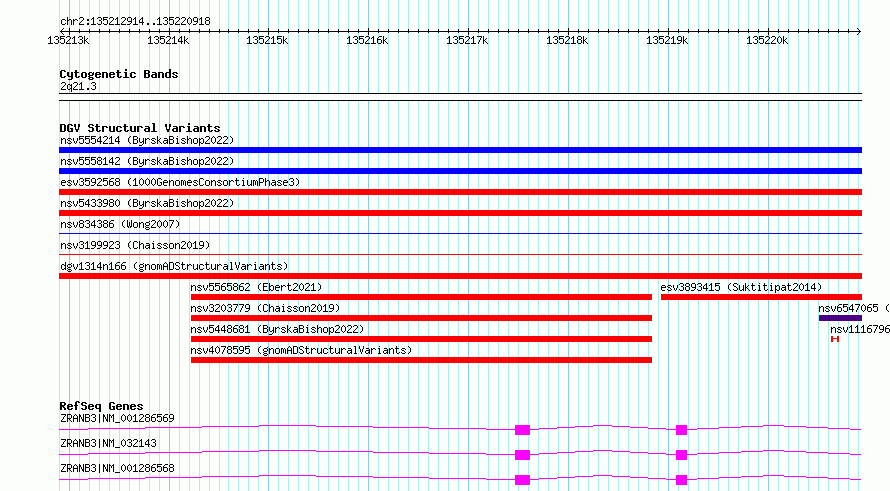The width and height of the screenshot is (890, 491).
Task: Open nsv3203779 (Chaisson2019) variant label
Action: click(x=265, y=308)
